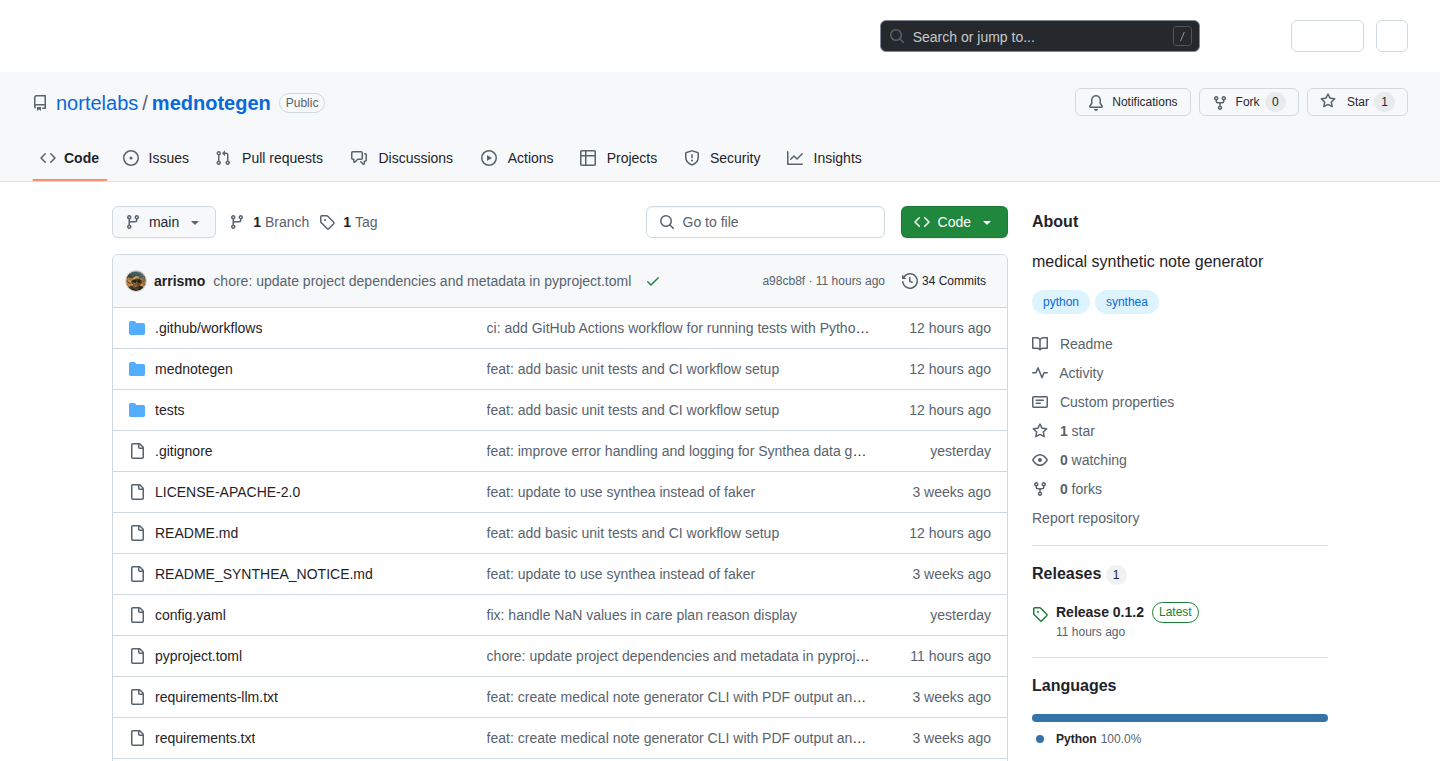Image resolution: width=1440 pixels, height=761 pixels.
Task: Open the Pull requests tab
Action: 269,158
